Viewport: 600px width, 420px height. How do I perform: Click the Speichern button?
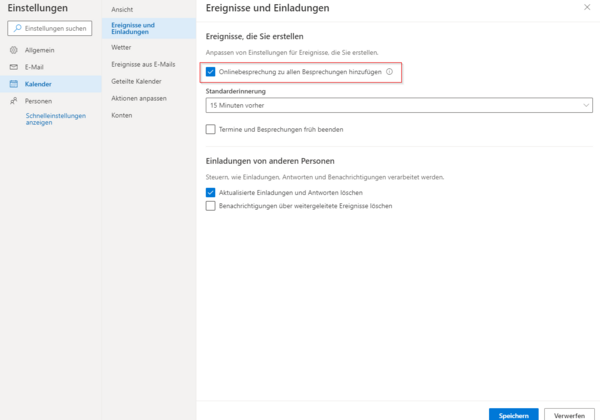pos(513,414)
